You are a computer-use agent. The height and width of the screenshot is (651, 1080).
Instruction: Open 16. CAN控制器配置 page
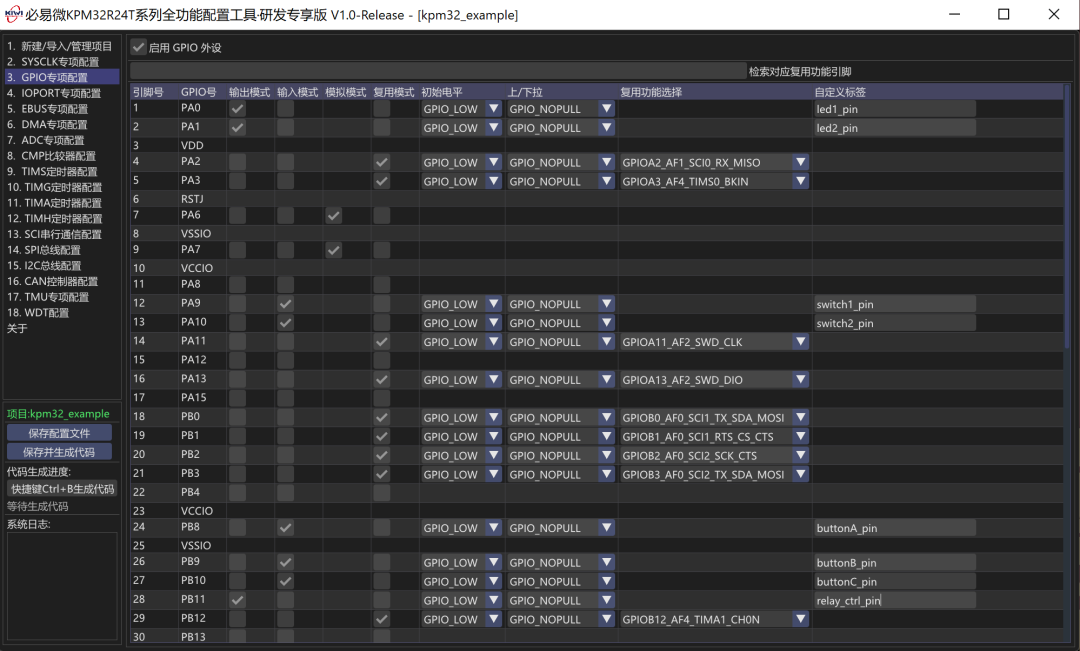(x=61, y=281)
